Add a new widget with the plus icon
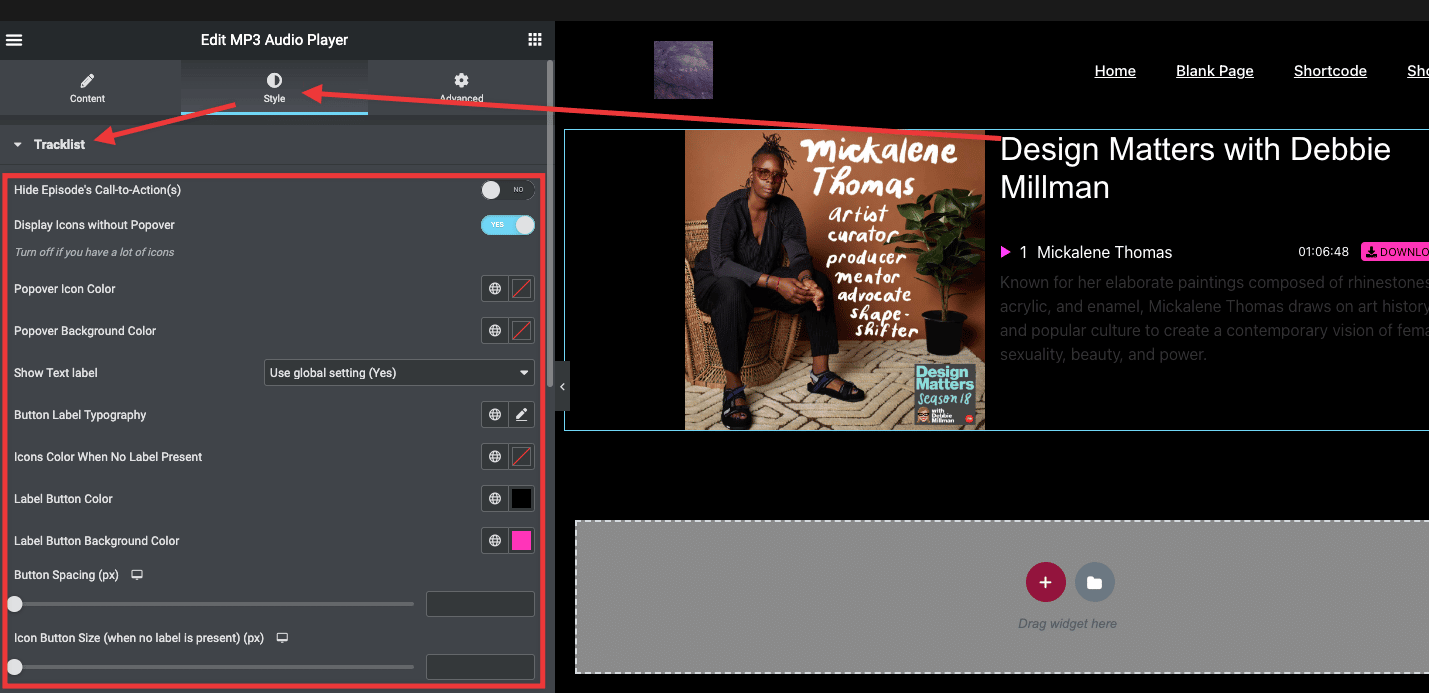 pos(1045,581)
